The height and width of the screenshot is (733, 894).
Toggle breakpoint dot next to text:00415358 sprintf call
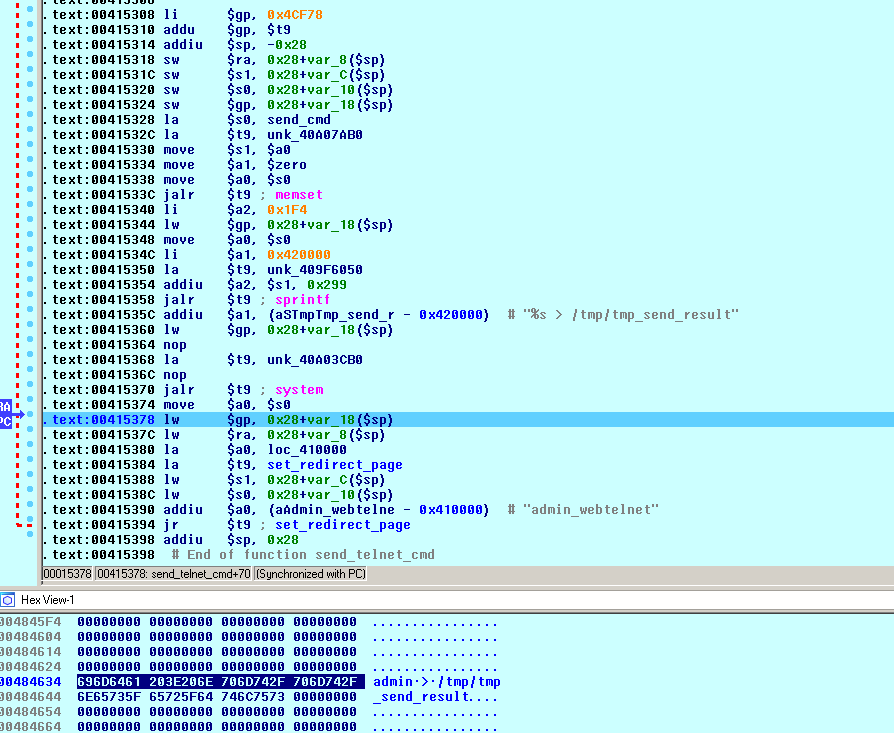30,294
